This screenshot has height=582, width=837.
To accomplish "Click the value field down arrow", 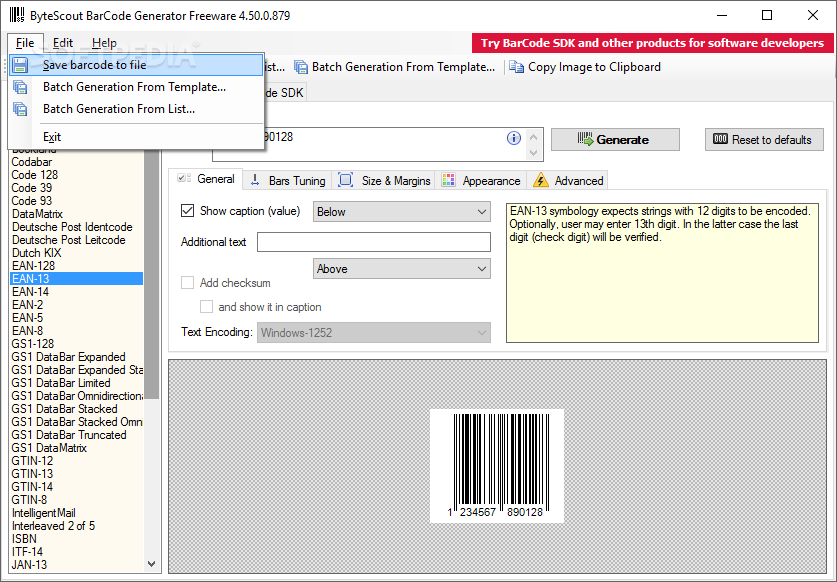I will click(533, 153).
